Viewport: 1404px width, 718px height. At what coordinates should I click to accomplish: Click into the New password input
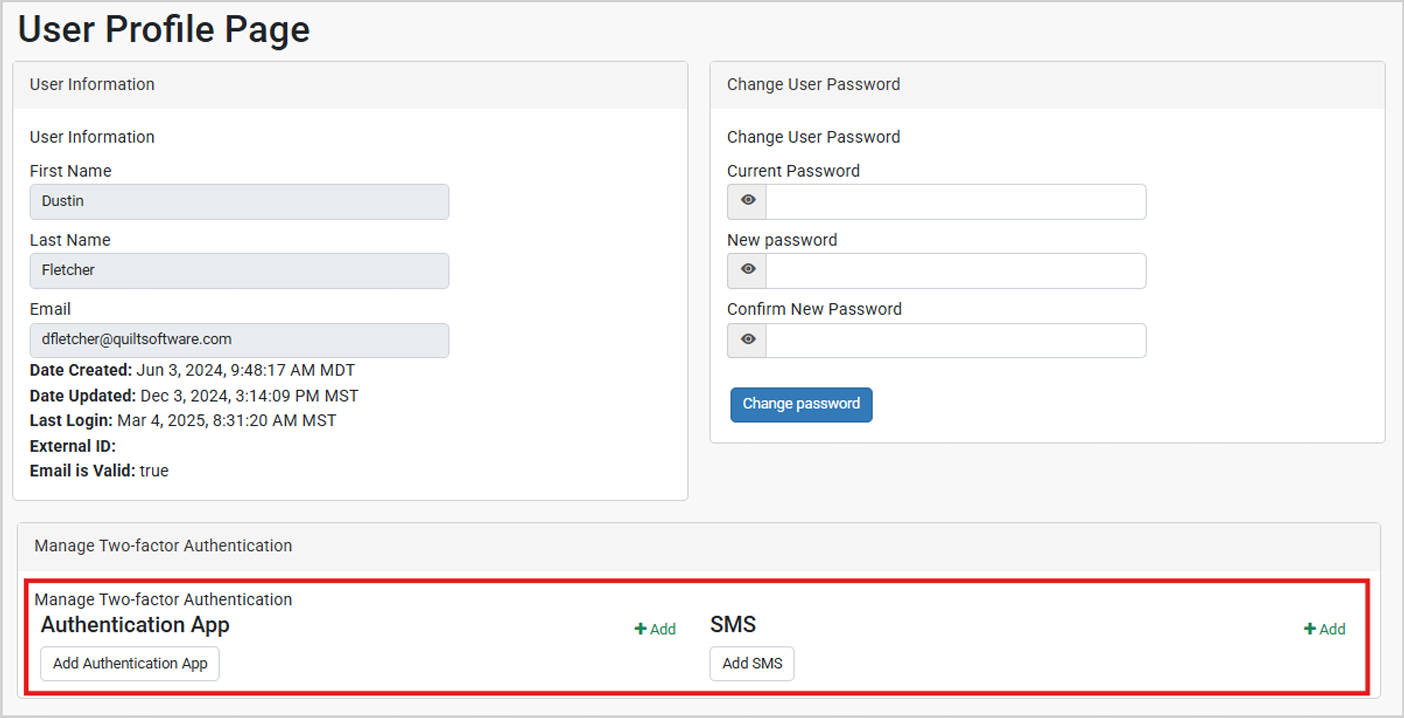coord(955,270)
